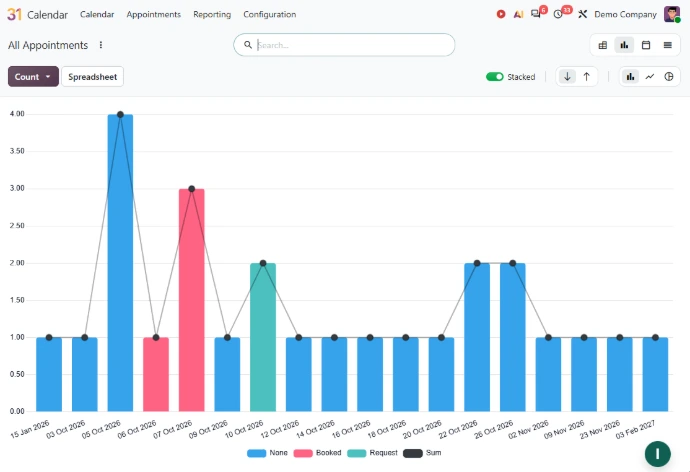
Task: Click the 14 Oct 2026 bar
Action: coord(334,375)
